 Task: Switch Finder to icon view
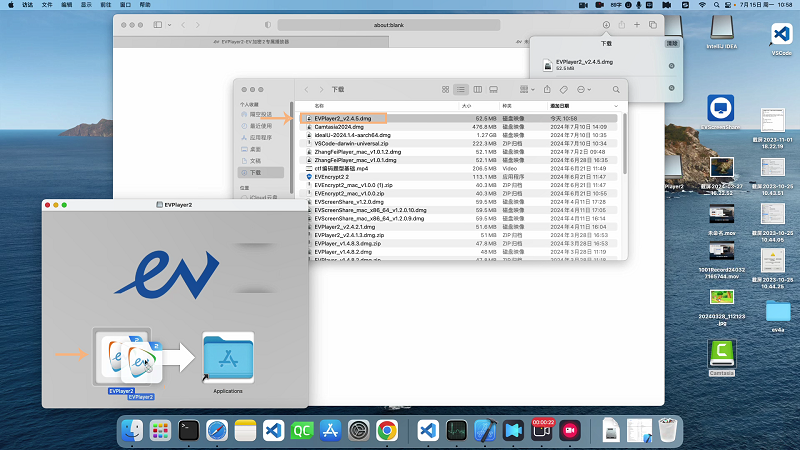(445, 89)
